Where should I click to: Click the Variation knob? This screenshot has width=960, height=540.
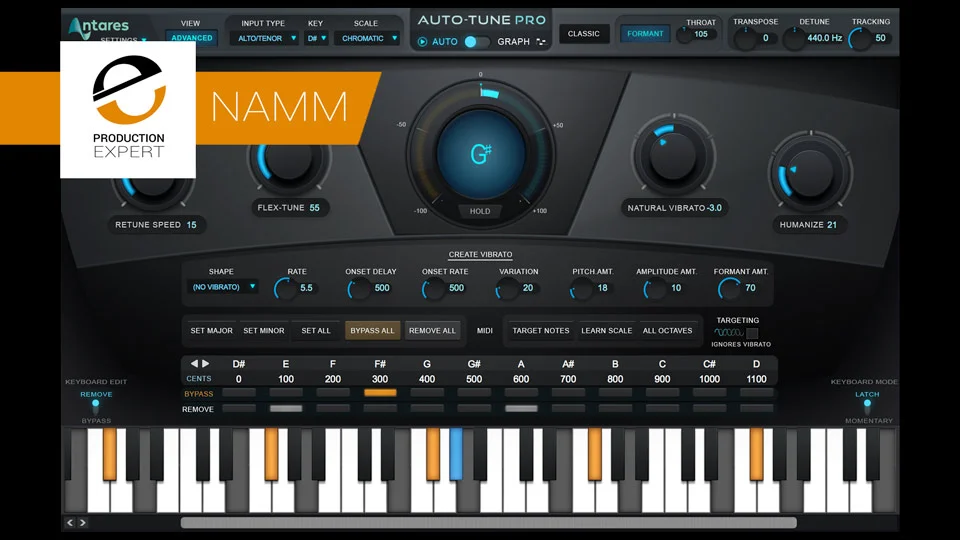click(507, 288)
